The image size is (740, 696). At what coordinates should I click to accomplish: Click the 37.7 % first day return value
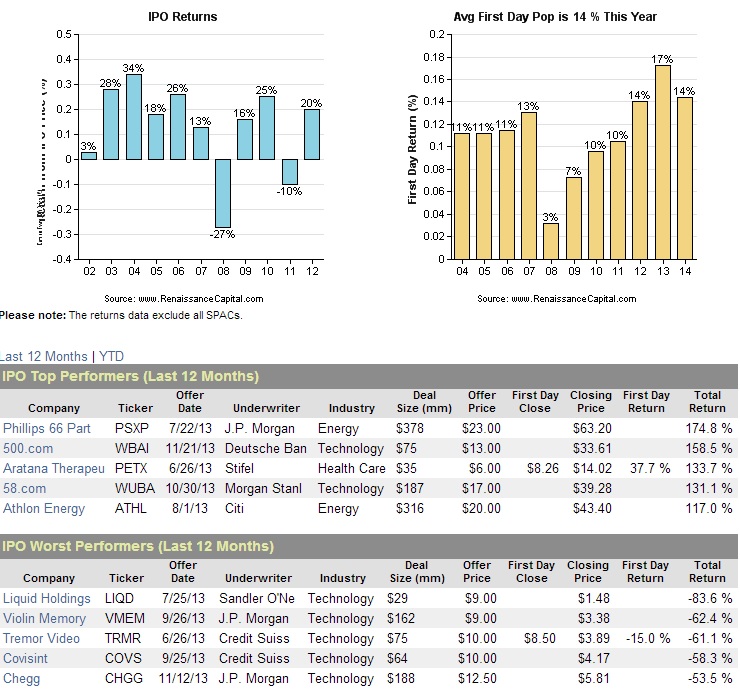pos(650,469)
